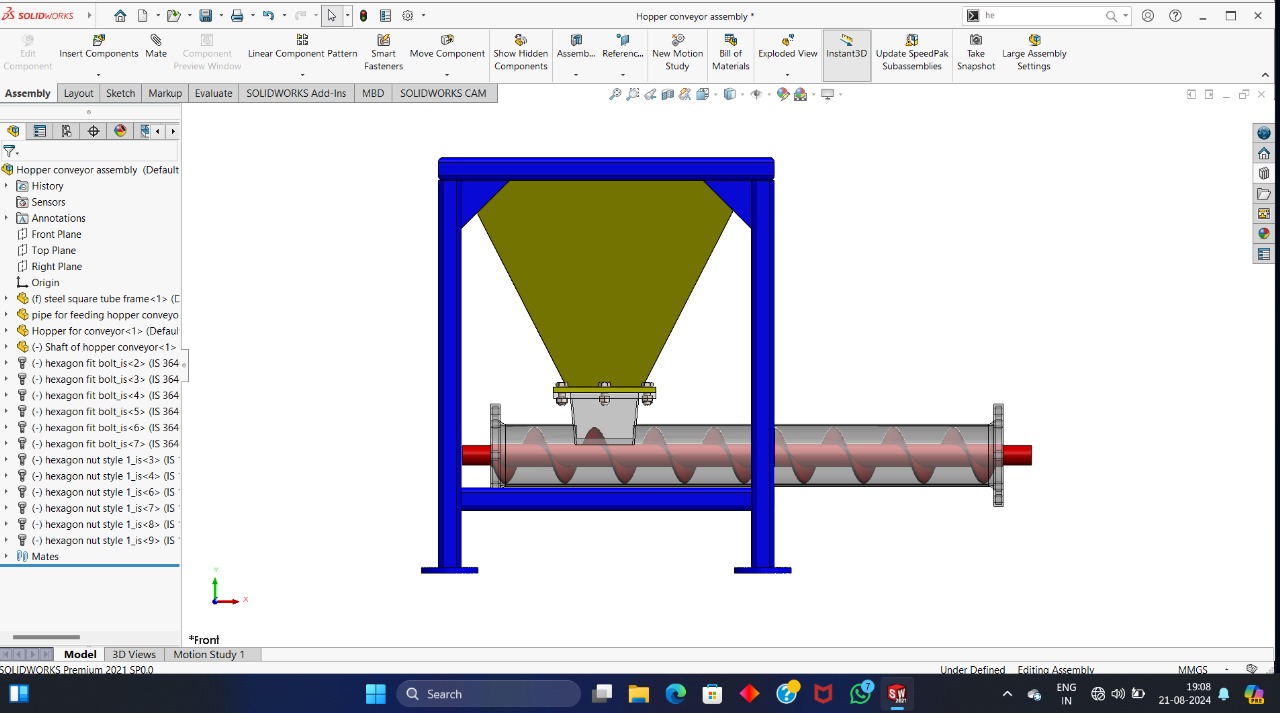Expand the History tree node
Screen dimensions: 1280x713
[x=6, y=186]
